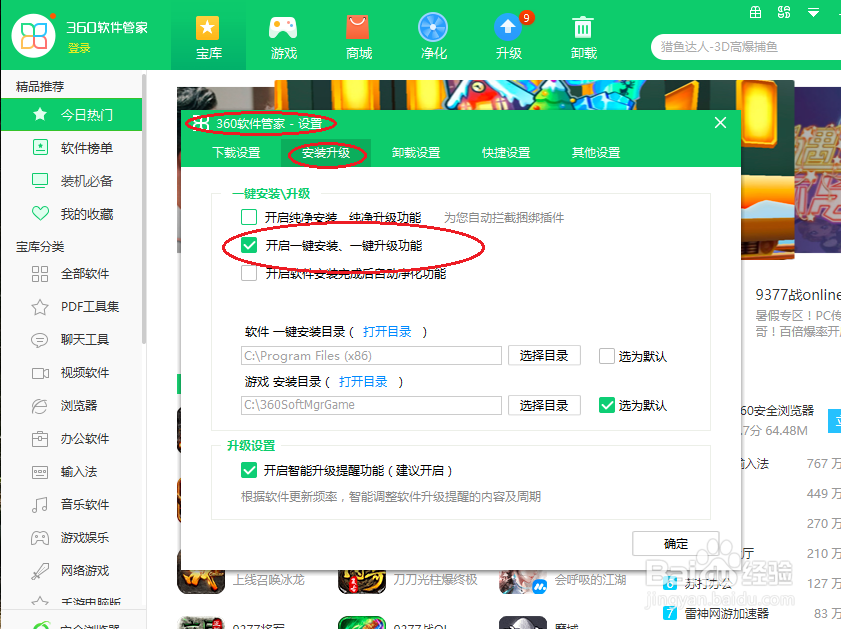Click the 上线召唤冰龙 game thumbnail
The width and height of the screenshot is (841, 629).
[x=201, y=582]
